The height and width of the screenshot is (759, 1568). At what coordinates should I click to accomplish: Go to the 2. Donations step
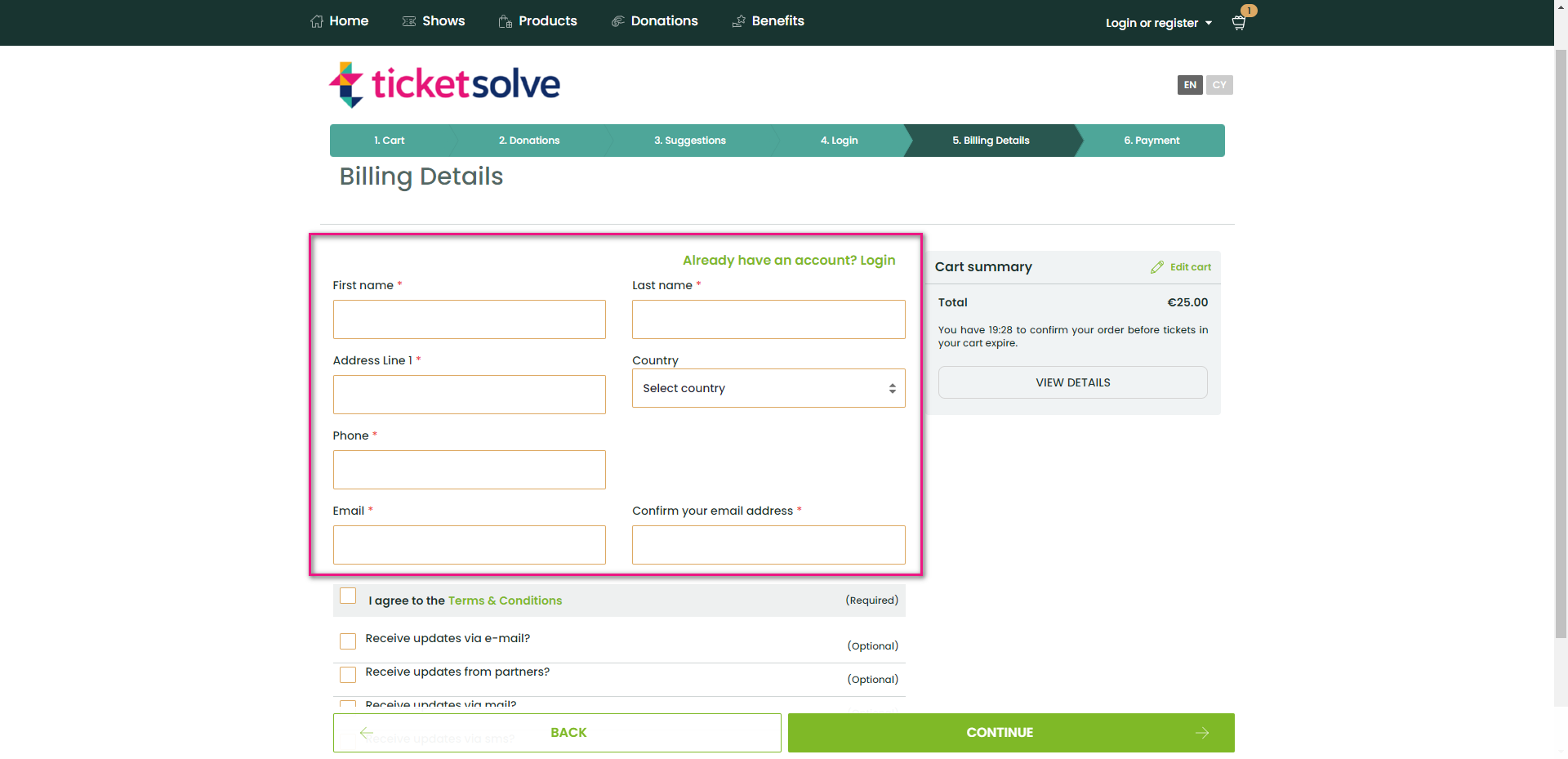pyautogui.click(x=528, y=140)
